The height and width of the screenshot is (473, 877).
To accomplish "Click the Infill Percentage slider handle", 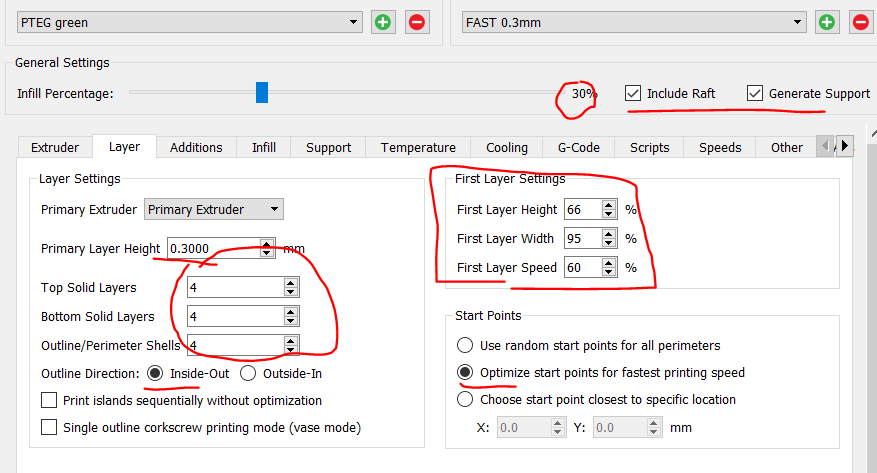I will pyautogui.click(x=262, y=93).
